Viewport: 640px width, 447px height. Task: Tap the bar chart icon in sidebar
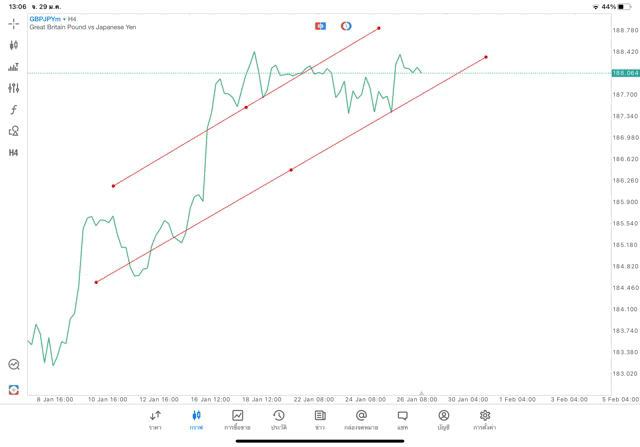coord(14,67)
